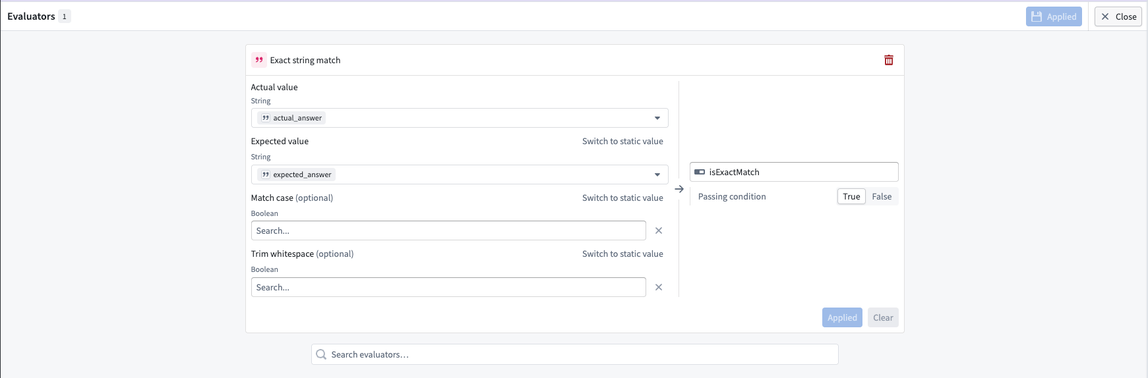This screenshot has height=378, width=1148.
Task: Click the Applied button in evaluator card
Action: point(842,318)
